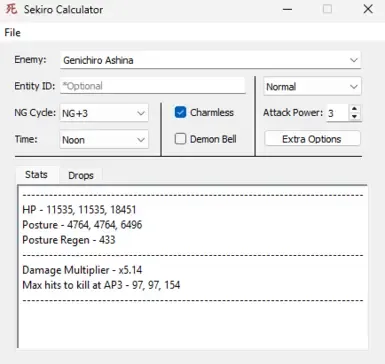Open the Enemy dropdown showing Genichiro Ashina

(x=210, y=60)
